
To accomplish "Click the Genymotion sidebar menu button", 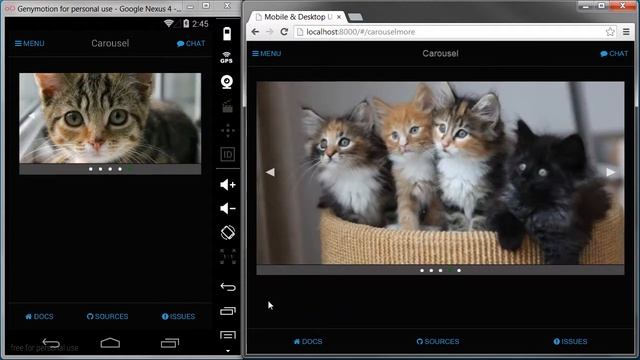I will pos(228,335).
